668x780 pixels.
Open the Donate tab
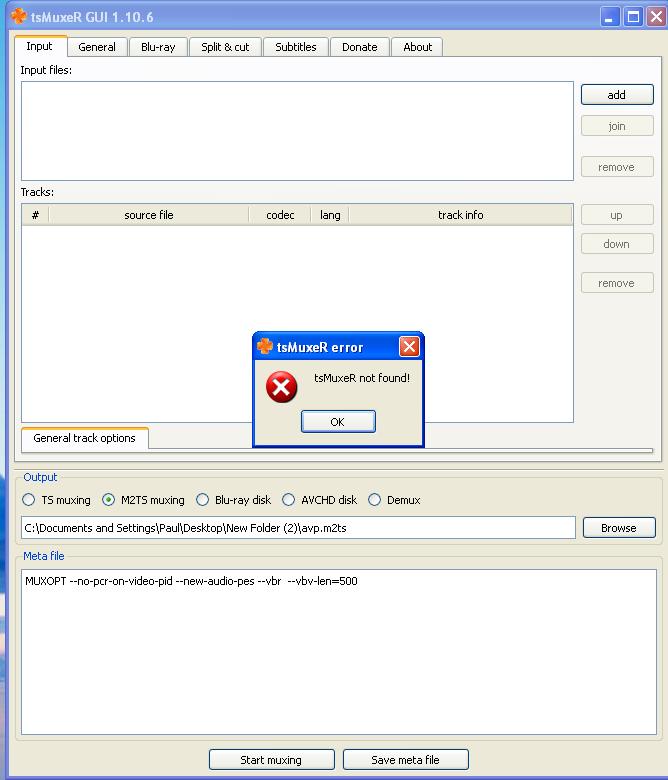tap(360, 47)
